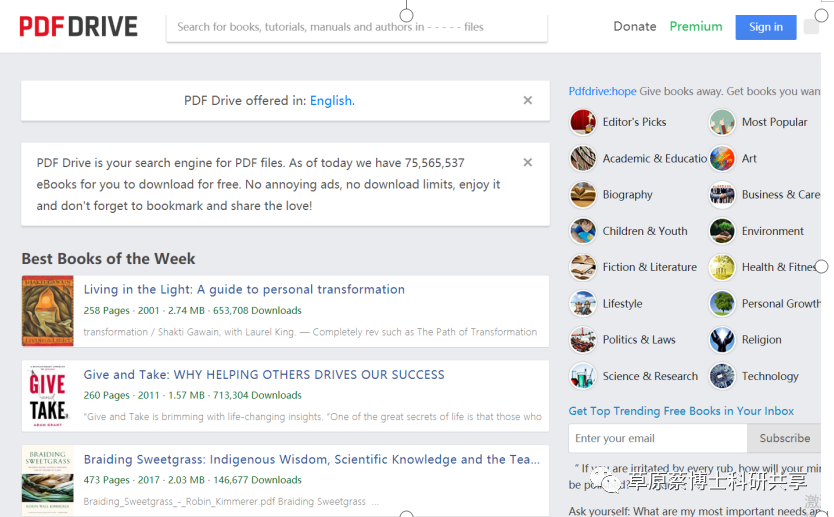The width and height of the screenshot is (834, 517).
Task: Switch language via English link
Action: pyautogui.click(x=332, y=101)
